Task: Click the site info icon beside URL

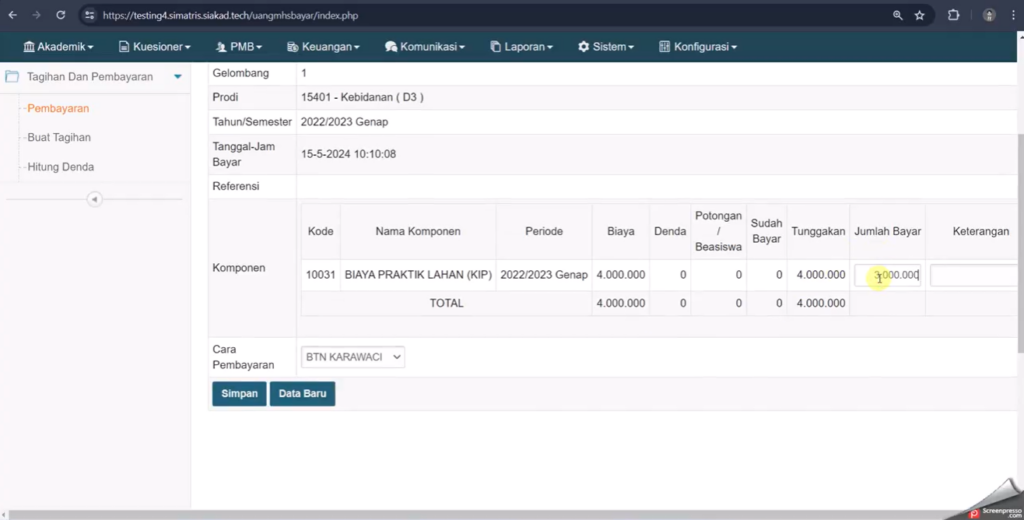Action: (x=89, y=16)
